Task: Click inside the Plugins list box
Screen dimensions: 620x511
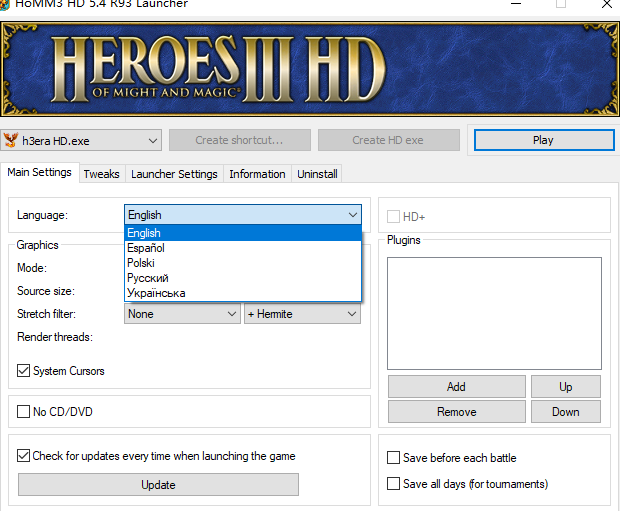Action: pyautogui.click(x=494, y=313)
